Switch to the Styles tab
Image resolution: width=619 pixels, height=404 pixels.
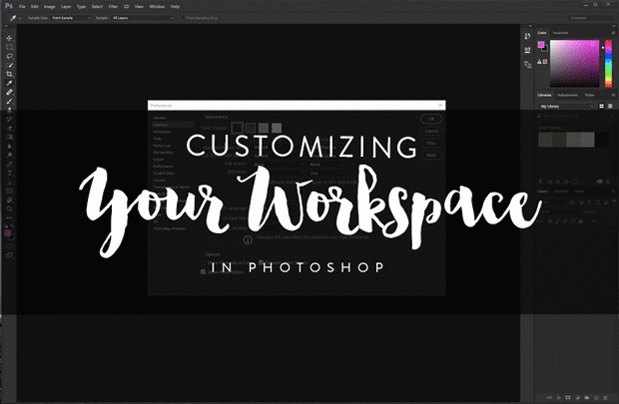pyautogui.click(x=589, y=95)
